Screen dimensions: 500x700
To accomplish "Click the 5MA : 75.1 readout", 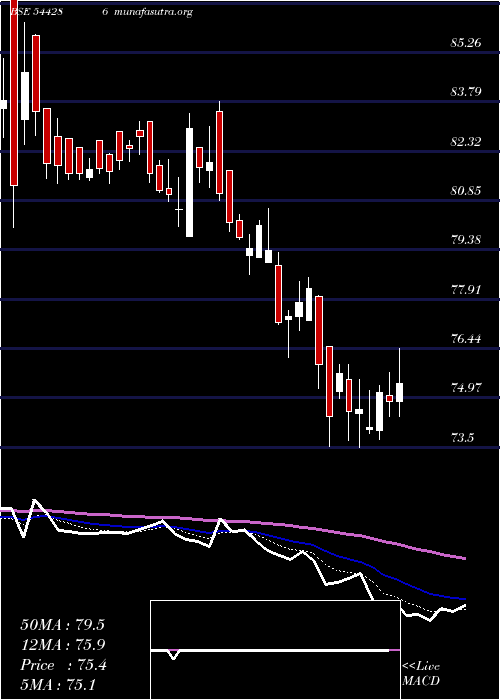I will 58,685.
